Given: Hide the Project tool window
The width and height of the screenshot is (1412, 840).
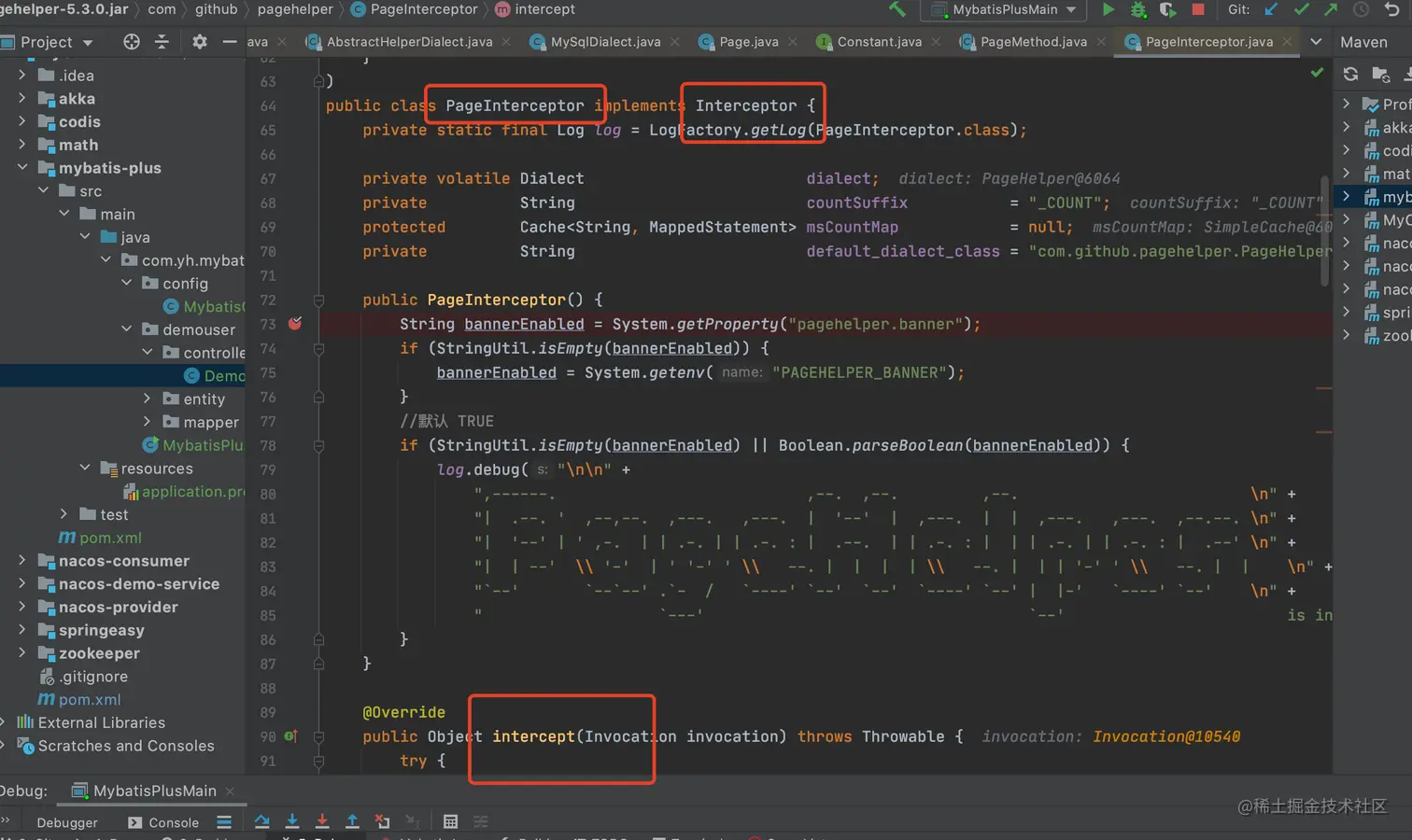Looking at the screenshot, I should coord(230,42).
